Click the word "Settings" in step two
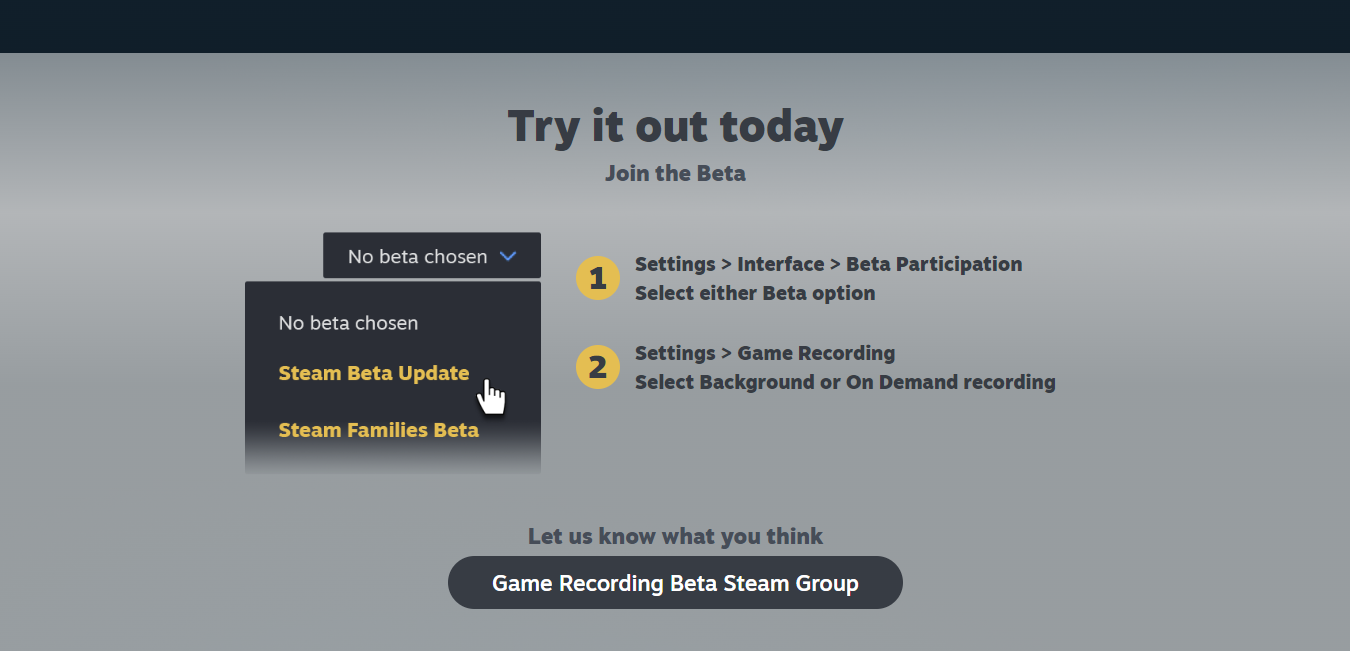 tap(675, 353)
